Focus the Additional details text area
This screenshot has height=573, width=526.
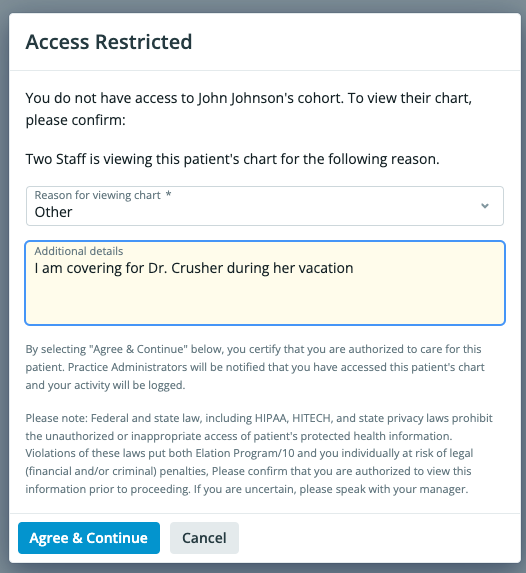coord(265,282)
